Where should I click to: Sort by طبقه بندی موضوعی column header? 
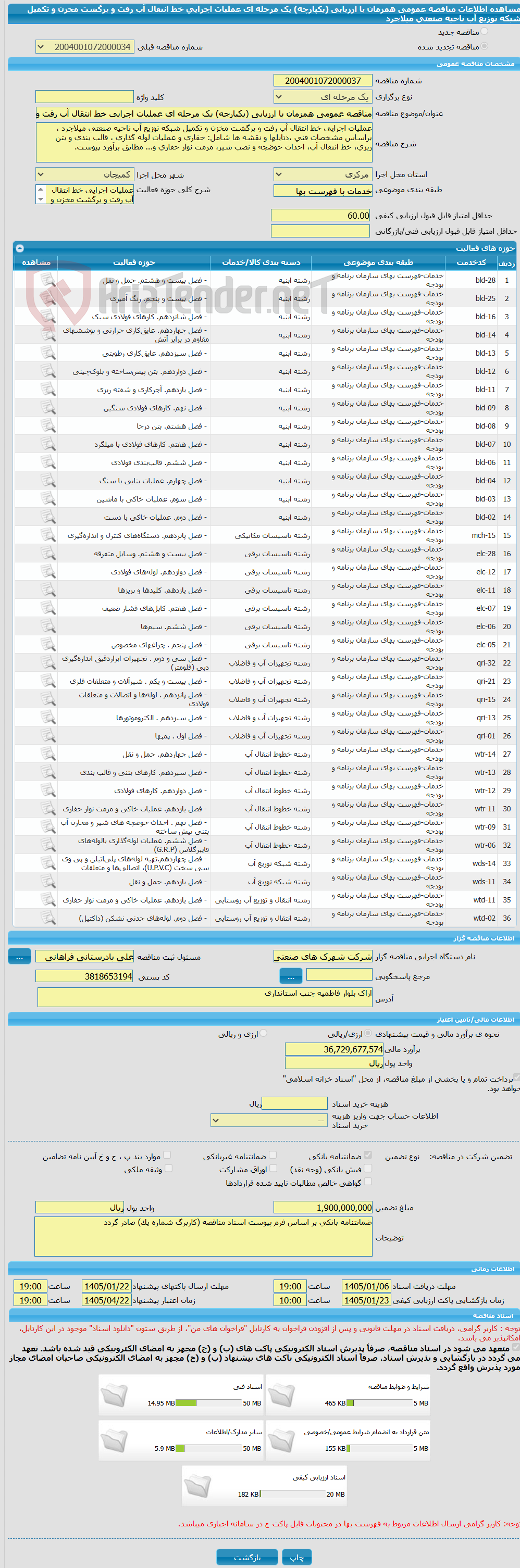(378, 262)
